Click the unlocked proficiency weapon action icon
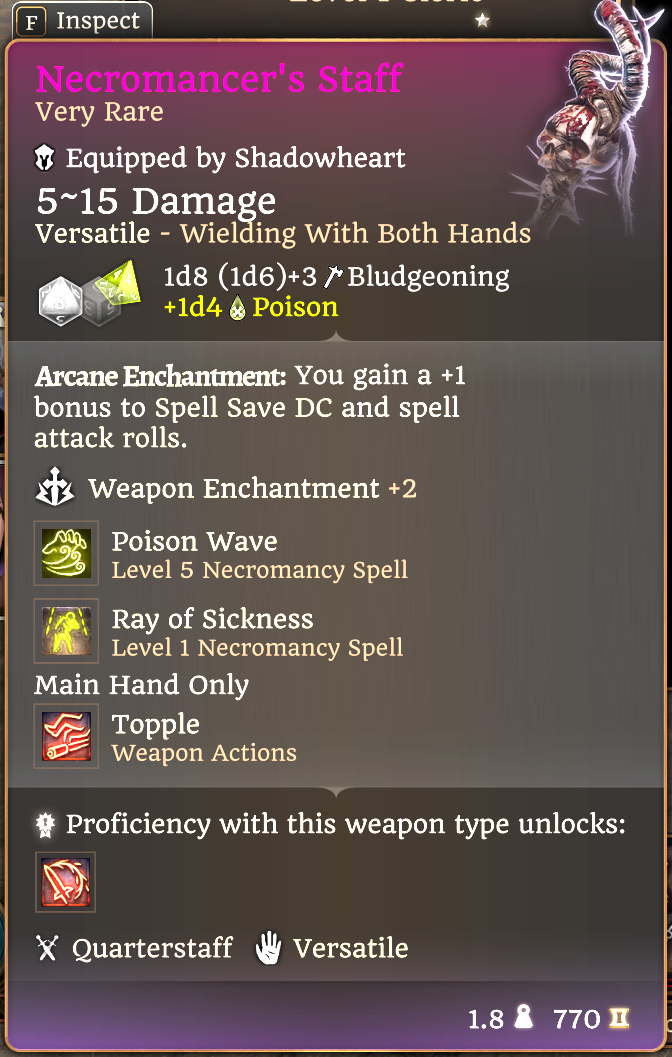 [x=65, y=882]
